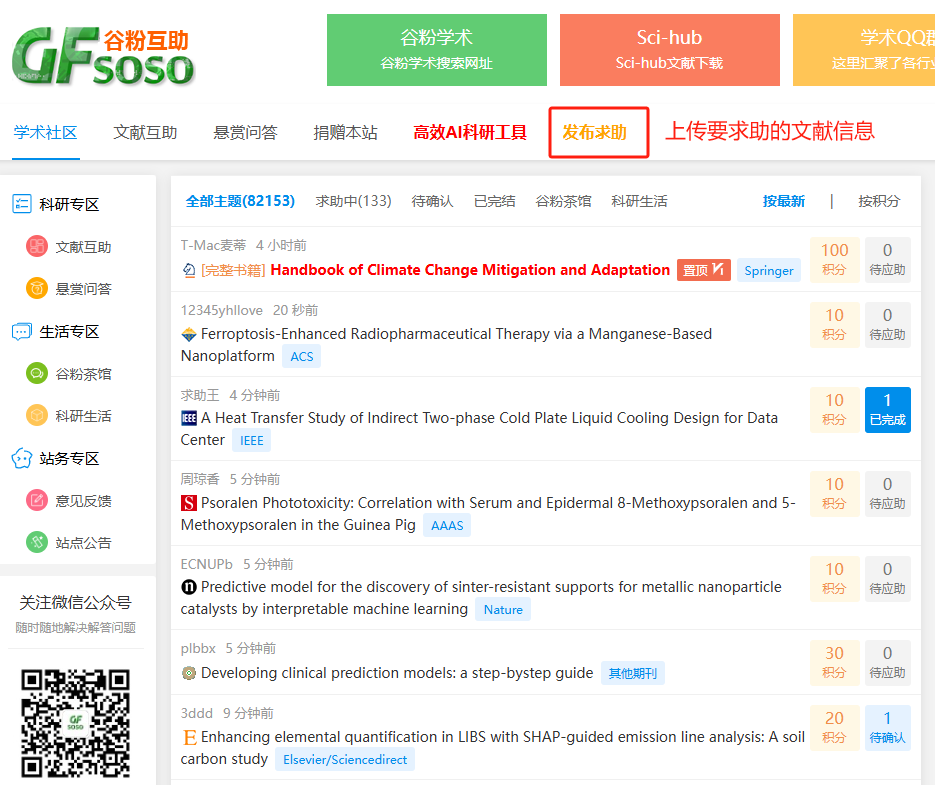This screenshot has width=935, height=785.
Task: Click the blue 已完成 status box
Action: (887, 410)
